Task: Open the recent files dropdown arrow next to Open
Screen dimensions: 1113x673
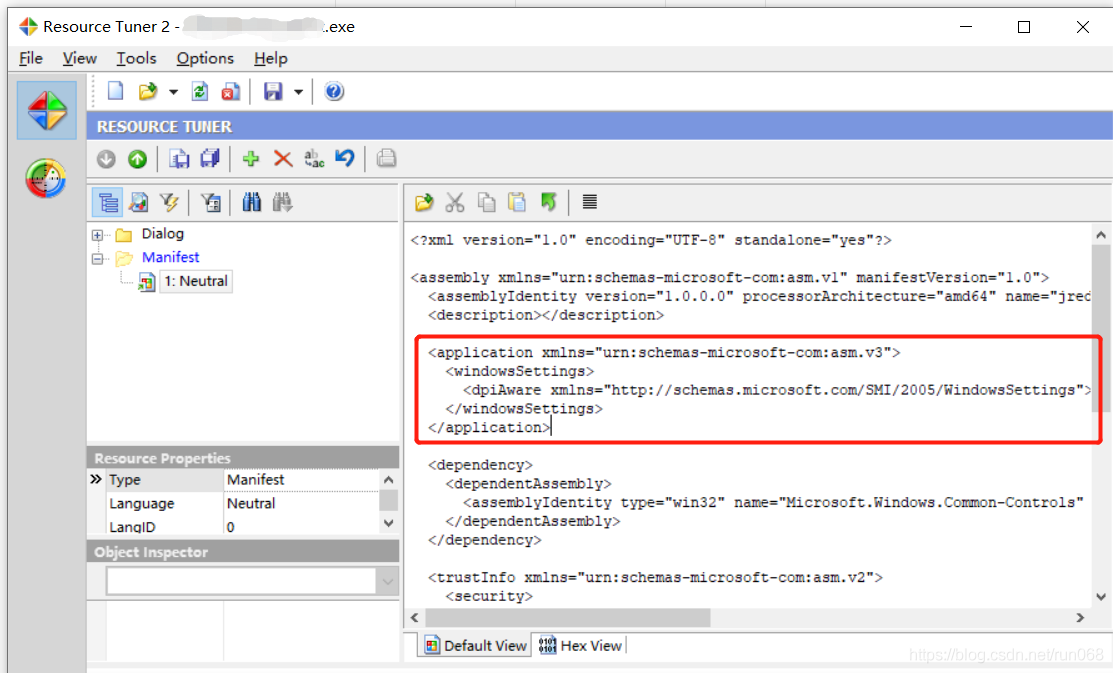Action: (x=173, y=92)
